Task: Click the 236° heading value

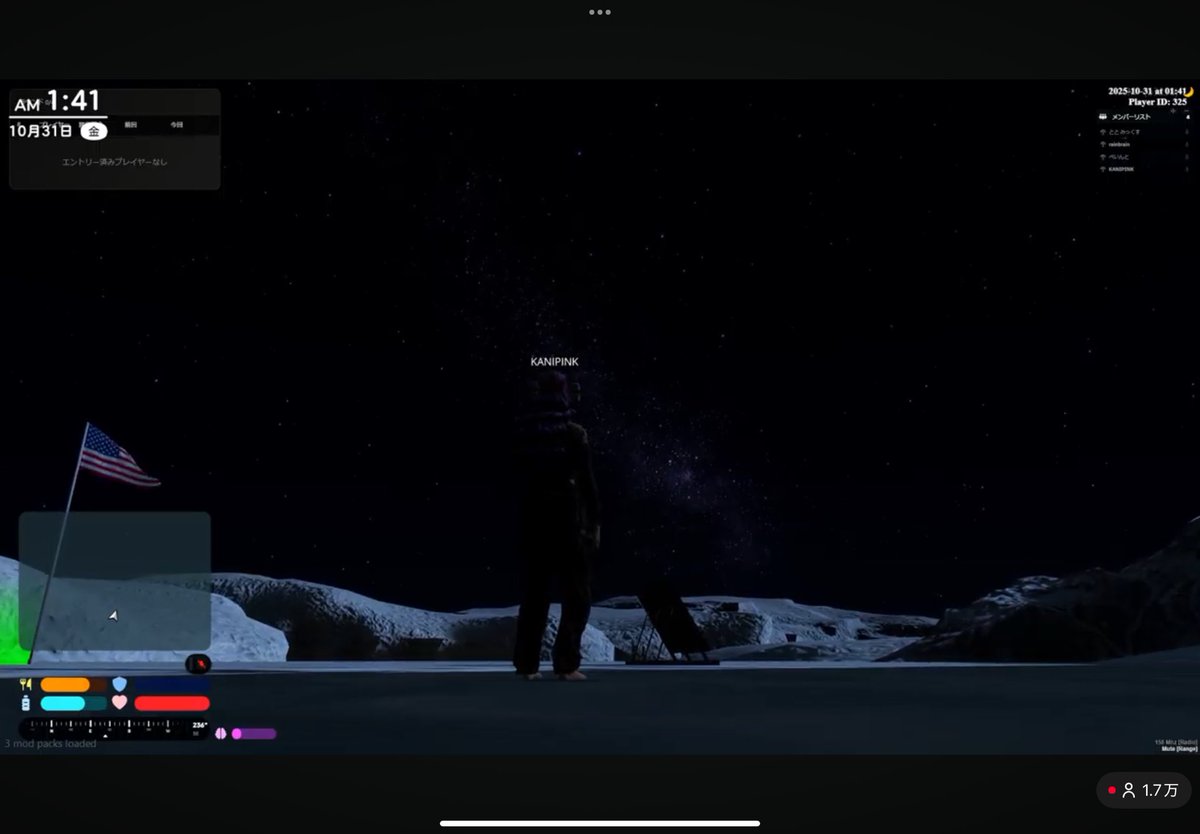Action: [x=200, y=725]
